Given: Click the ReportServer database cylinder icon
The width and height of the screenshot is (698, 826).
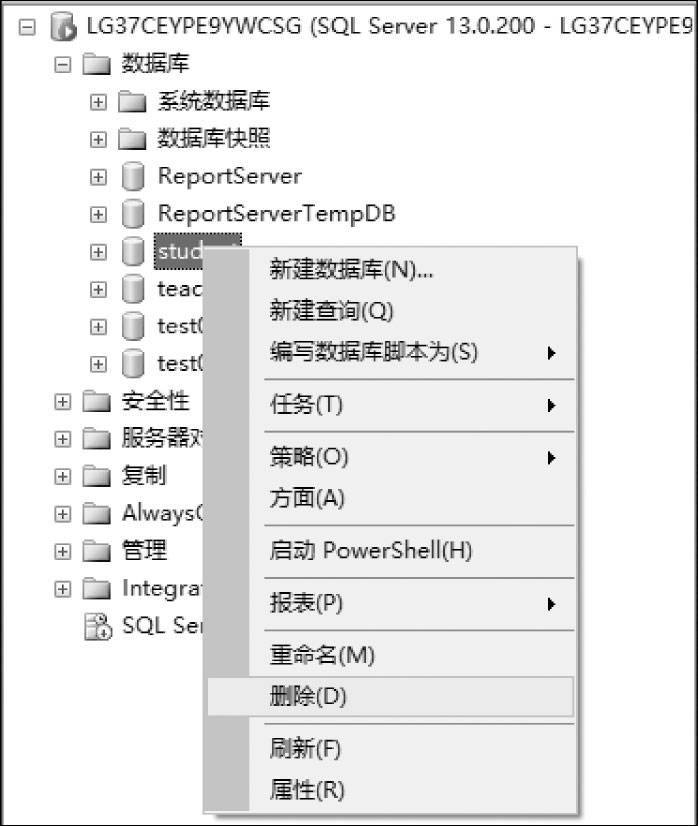Looking at the screenshot, I should click(x=133, y=176).
